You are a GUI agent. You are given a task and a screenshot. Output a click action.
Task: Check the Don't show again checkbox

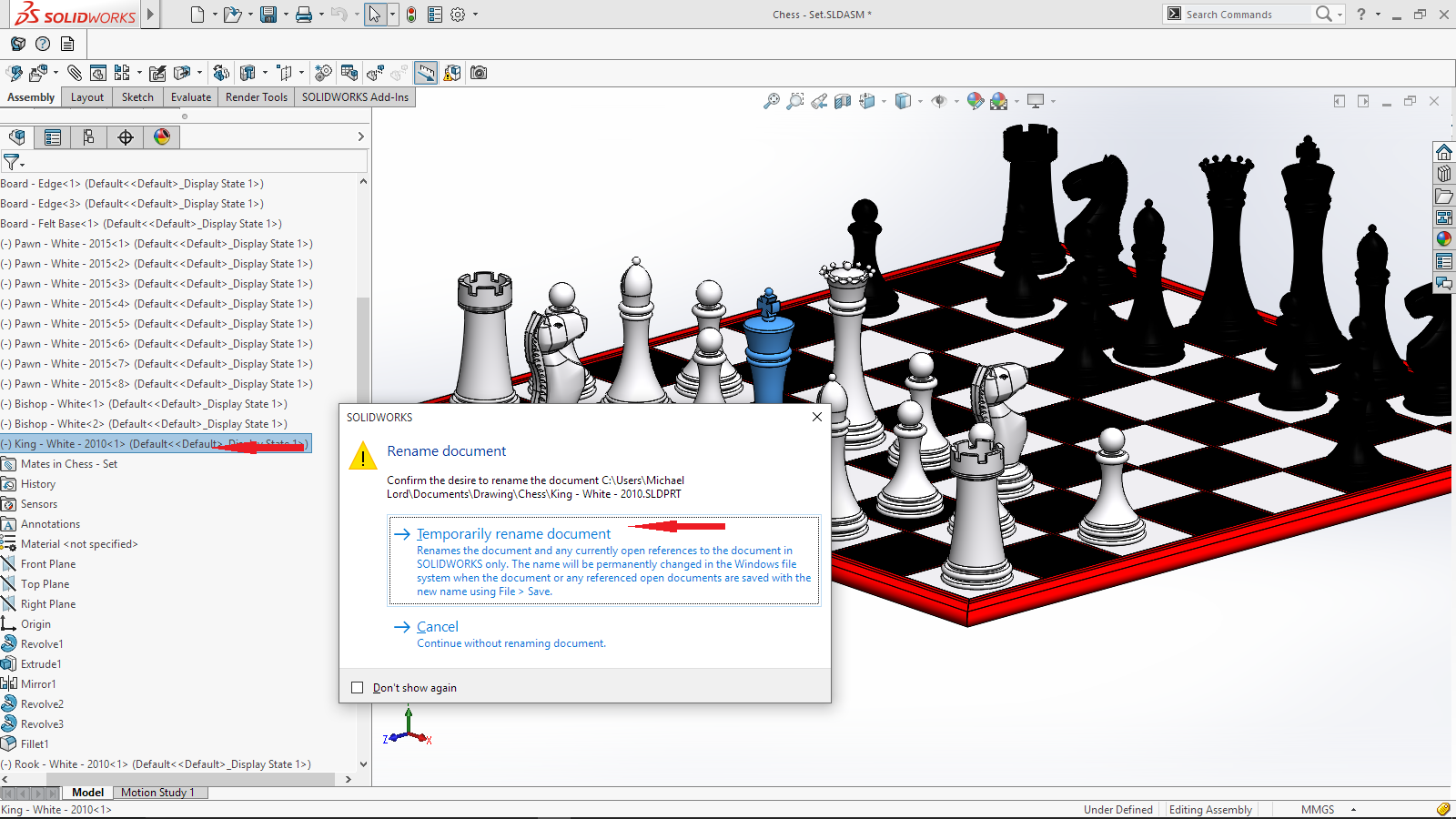358,688
